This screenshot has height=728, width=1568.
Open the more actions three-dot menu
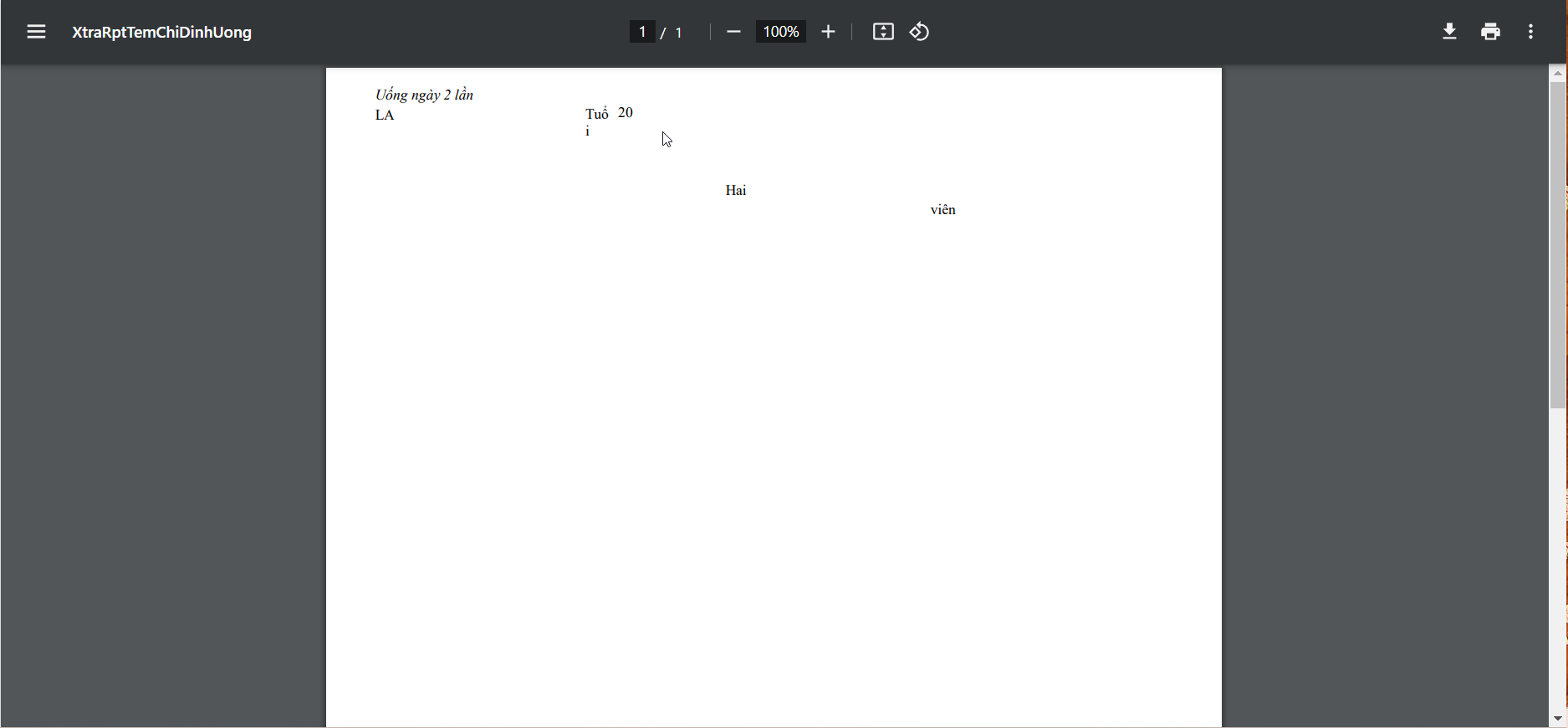coord(1530,32)
